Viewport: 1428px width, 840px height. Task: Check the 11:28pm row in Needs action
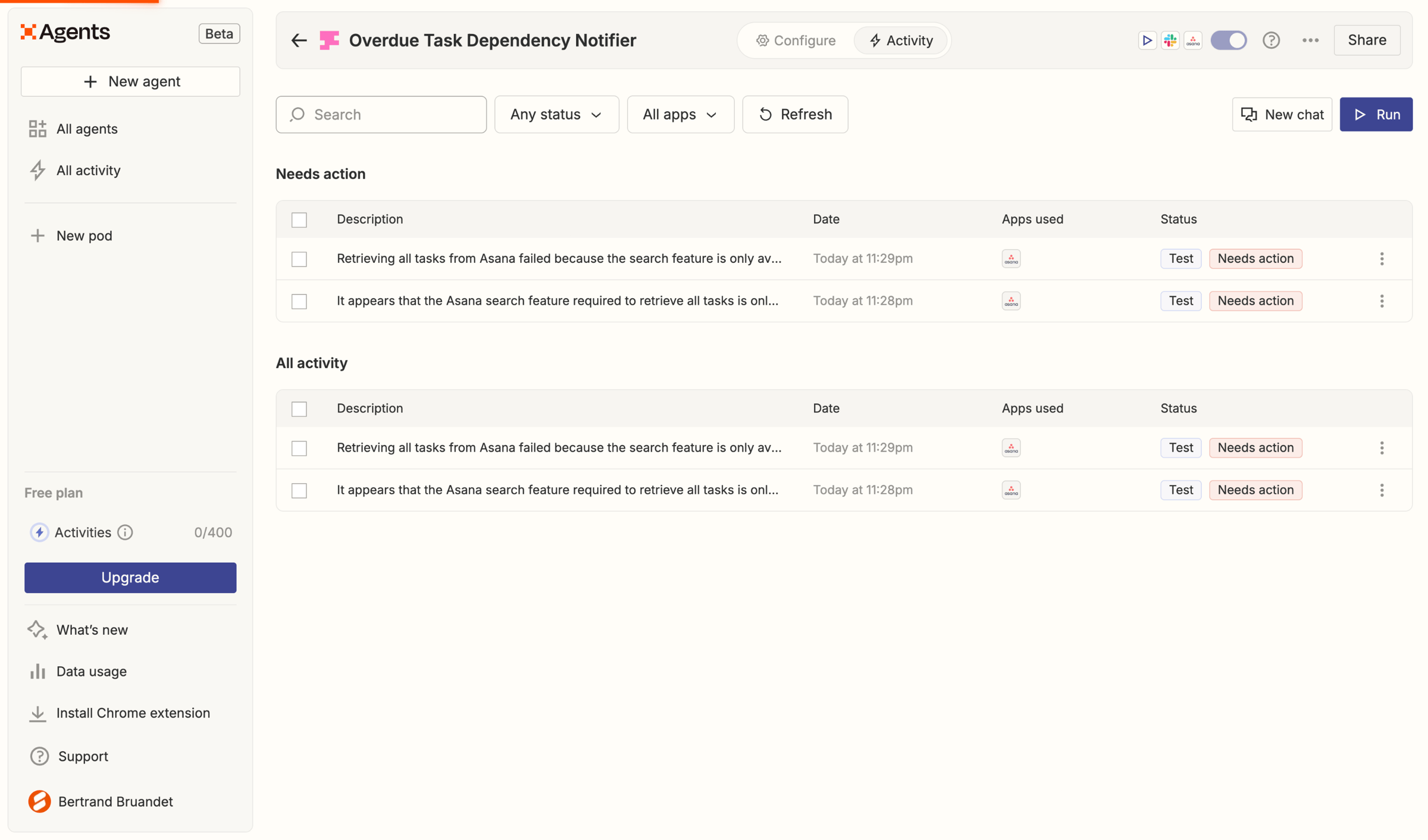[x=299, y=301]
